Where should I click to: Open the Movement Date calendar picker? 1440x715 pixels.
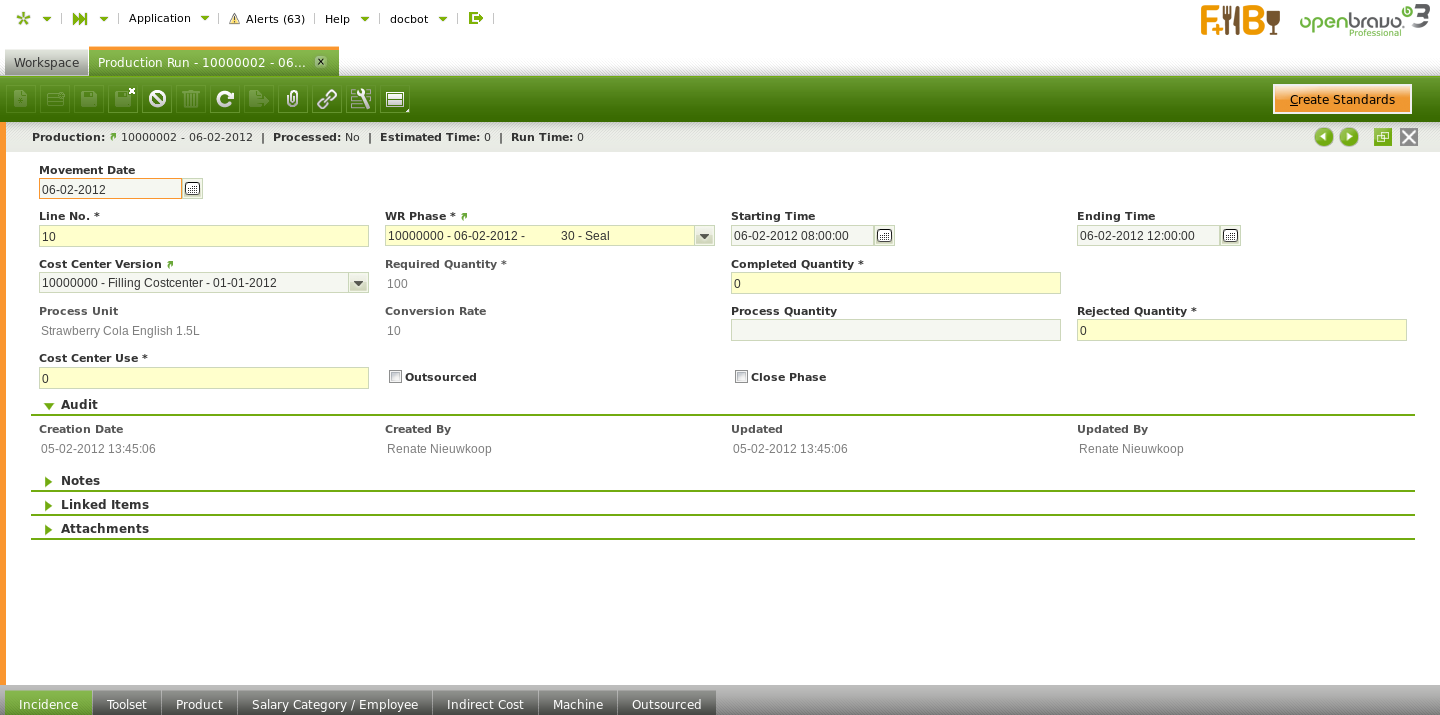click(193, 189)
